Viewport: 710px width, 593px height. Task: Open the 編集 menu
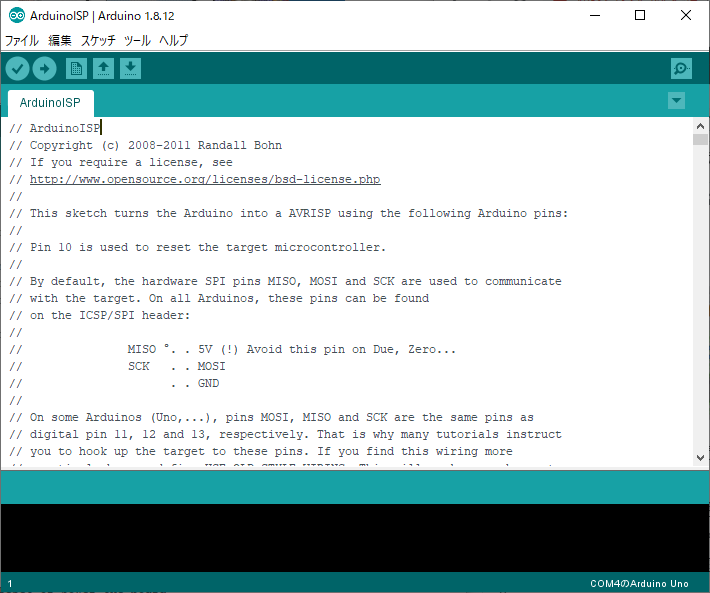60,40
